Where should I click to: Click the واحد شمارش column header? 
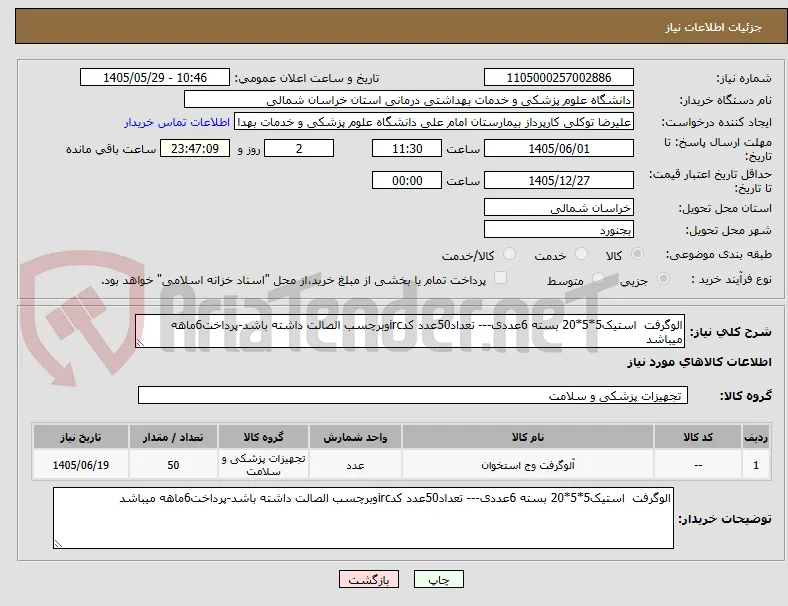[x=355, y=437]
